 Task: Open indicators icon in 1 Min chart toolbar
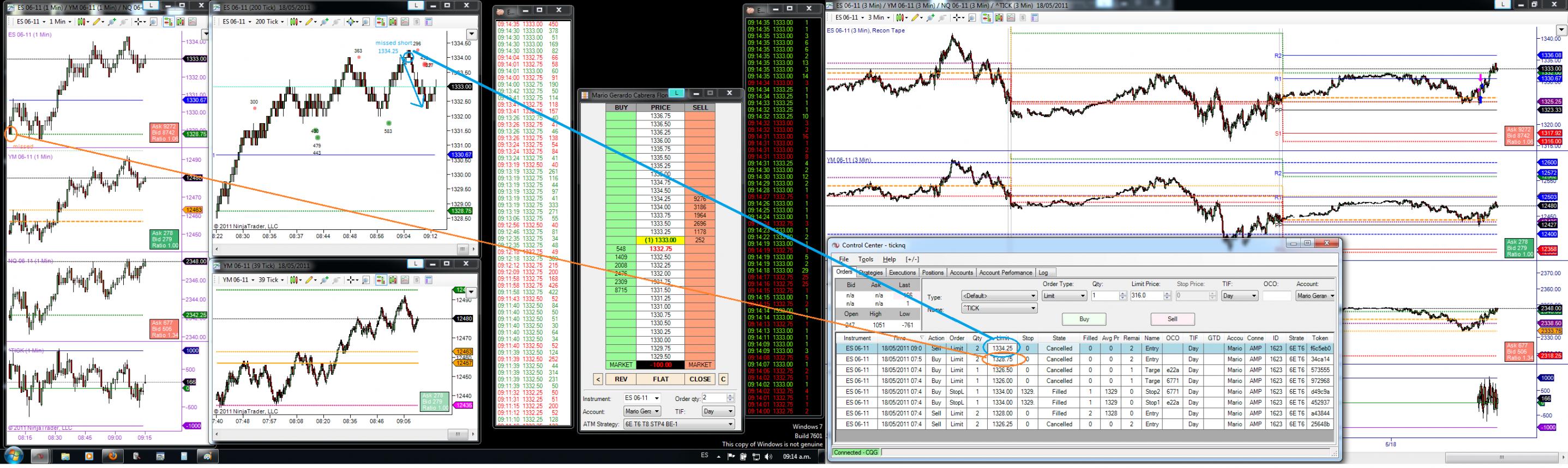point(181,21)
